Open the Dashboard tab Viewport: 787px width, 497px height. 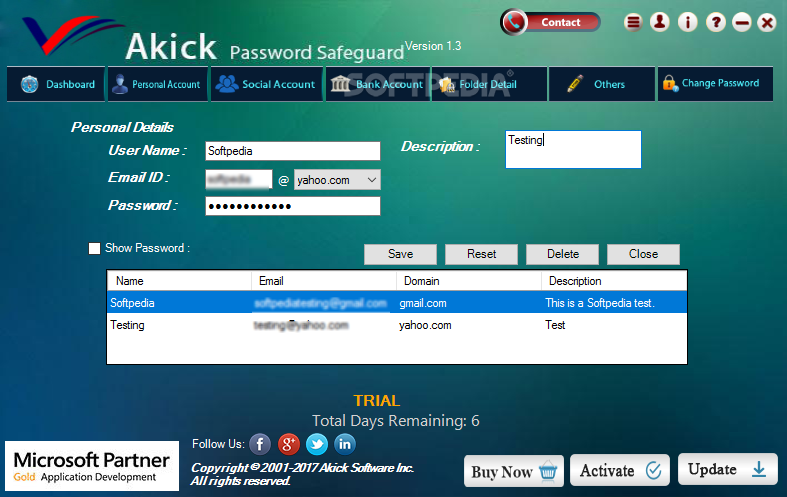click(x=56, y=84)
